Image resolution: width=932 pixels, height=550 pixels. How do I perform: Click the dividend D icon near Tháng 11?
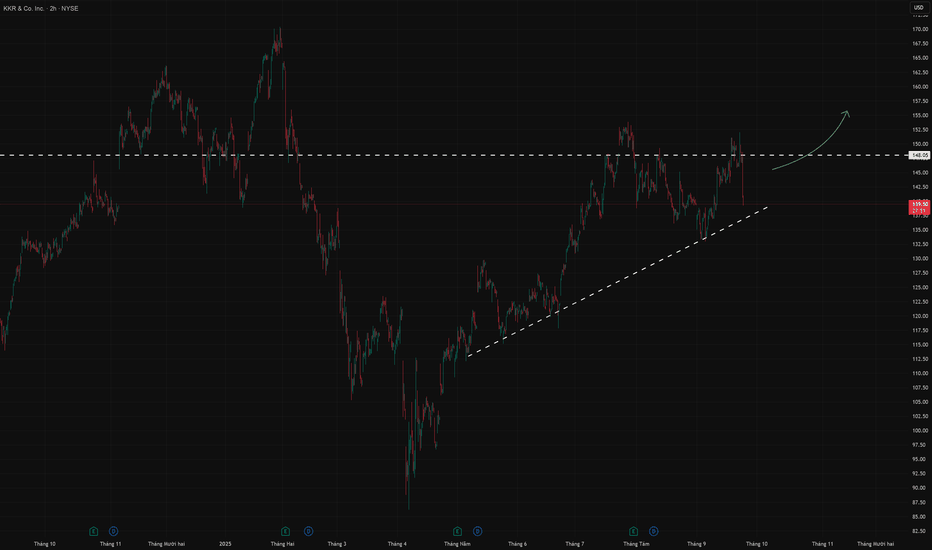(x=114, y=531)
